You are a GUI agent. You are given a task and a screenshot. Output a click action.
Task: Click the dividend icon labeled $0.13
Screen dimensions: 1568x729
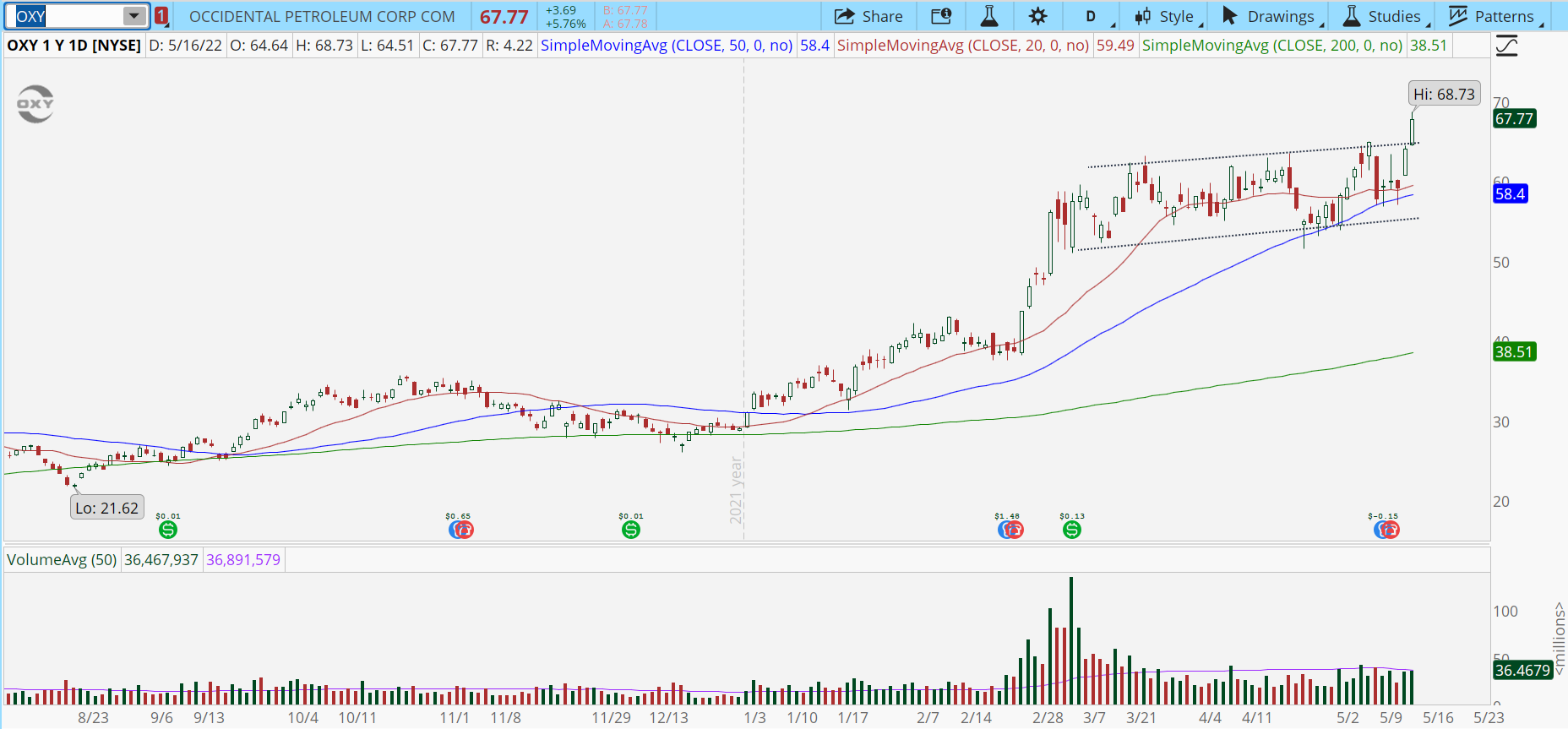(1072, 530)
